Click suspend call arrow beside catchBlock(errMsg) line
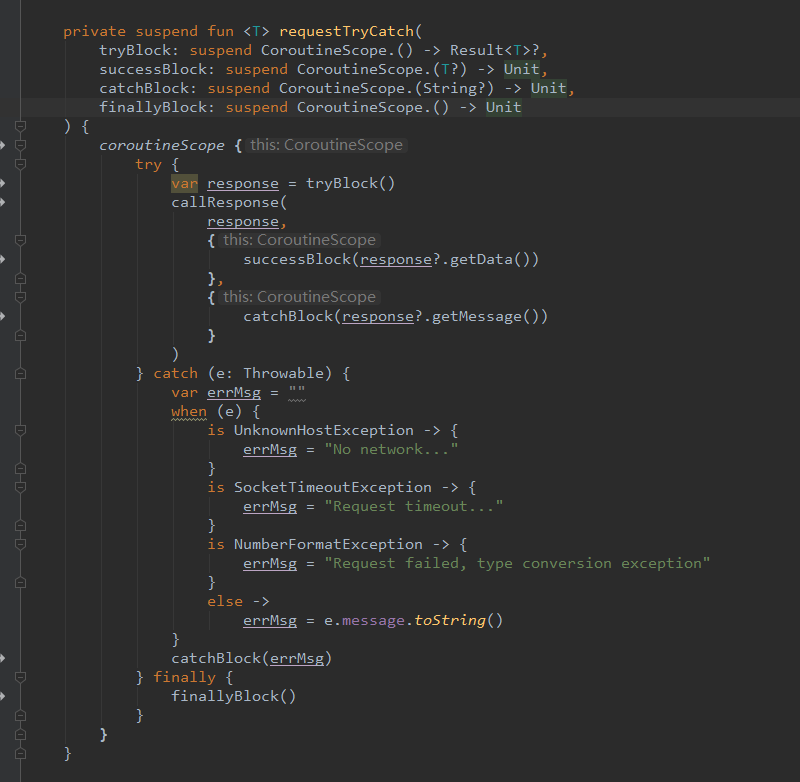The width and height of the screenshot is (800, 782). pos(2,658)
